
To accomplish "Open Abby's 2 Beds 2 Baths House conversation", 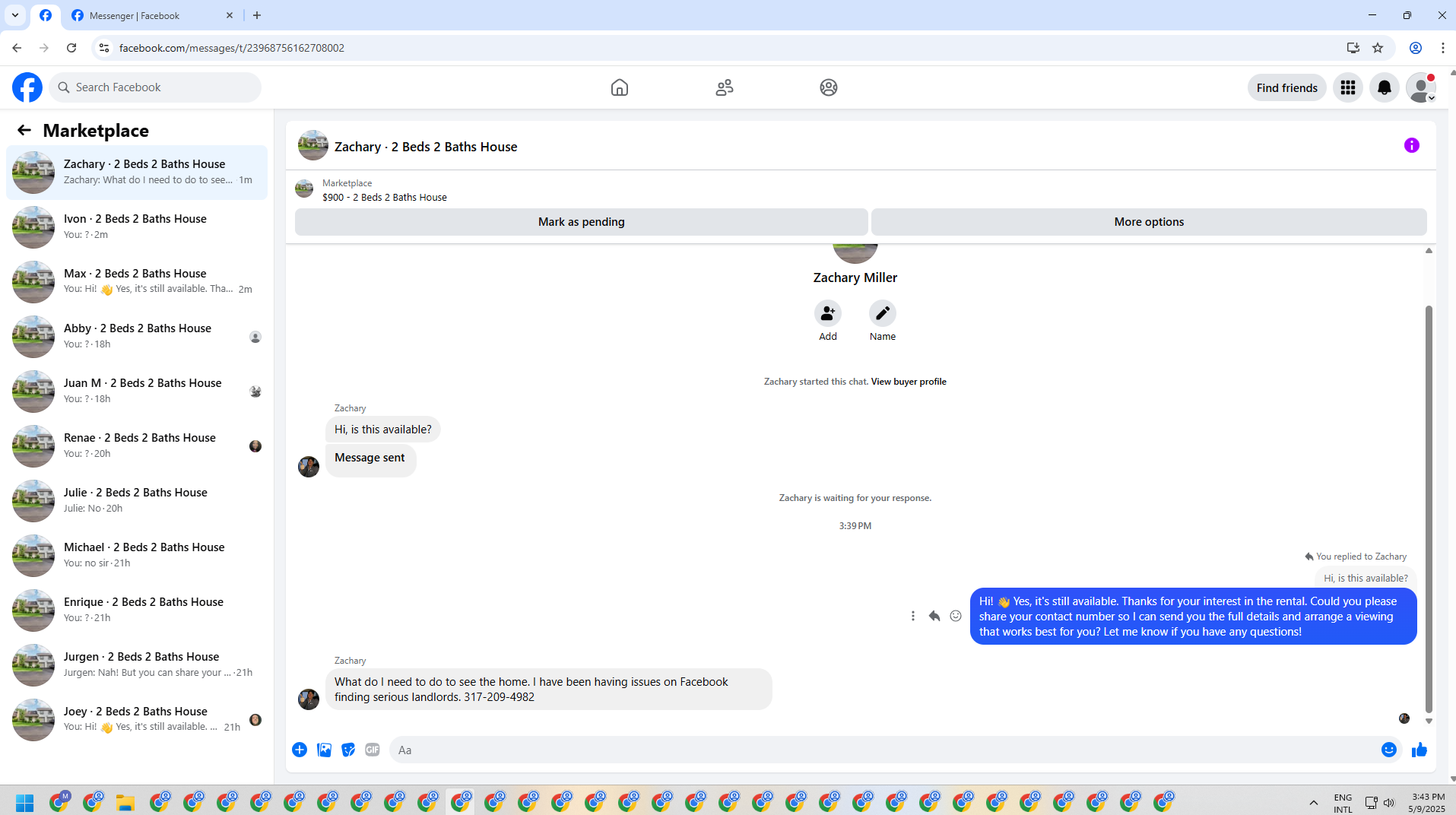I will pyautogui.click(x=137, y=336).
